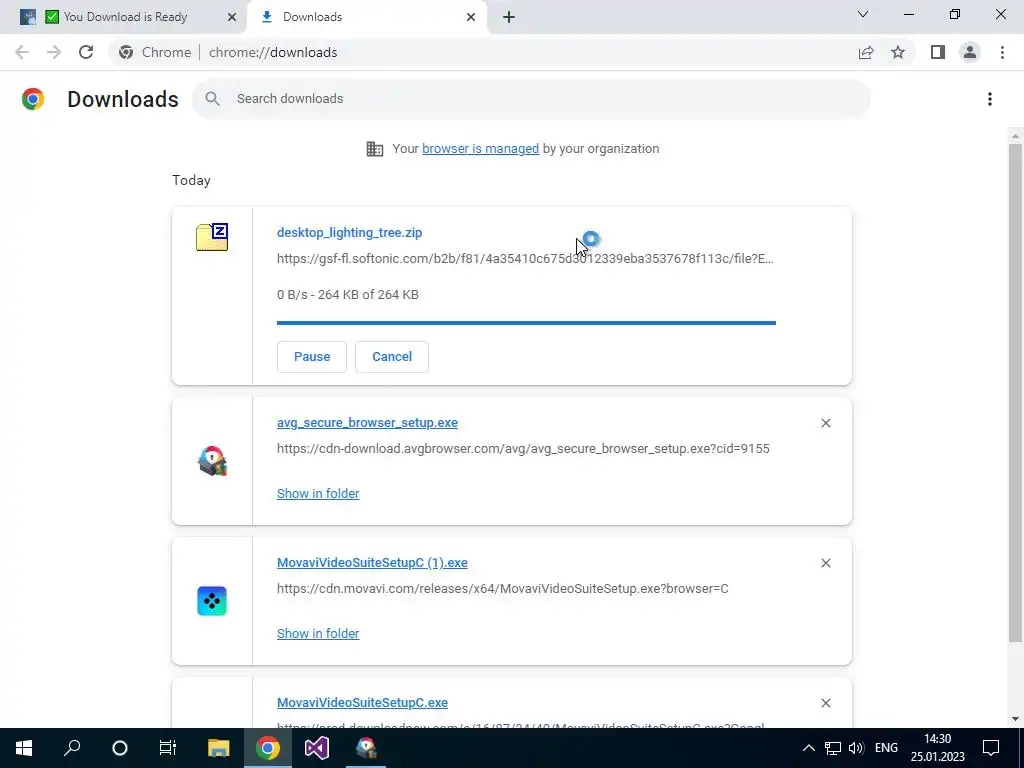1024x768 pixels.
Task: Click the AVG download URL text
Action: click(x=523, y=449)
